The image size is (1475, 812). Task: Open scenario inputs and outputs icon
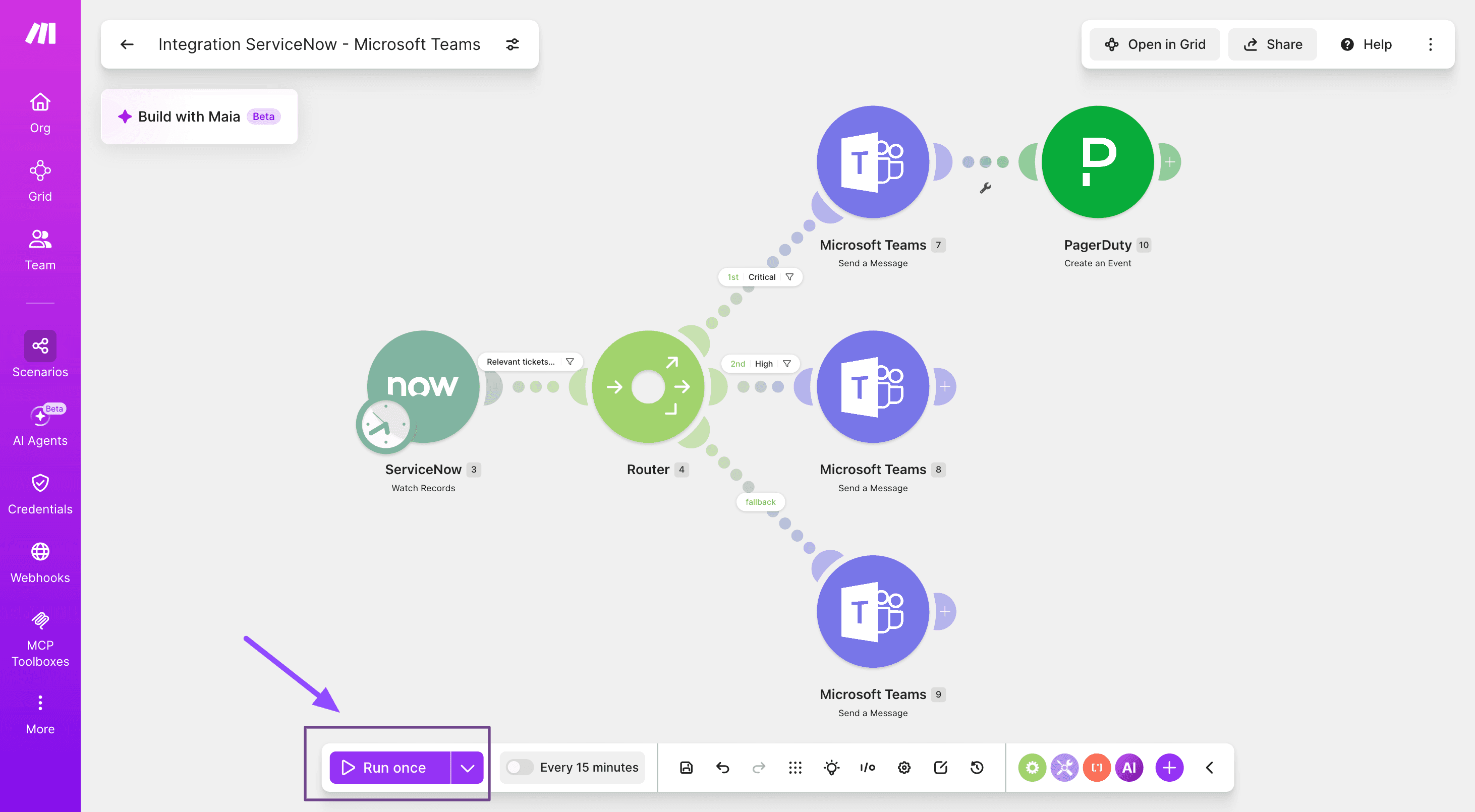tap(868, 767)
